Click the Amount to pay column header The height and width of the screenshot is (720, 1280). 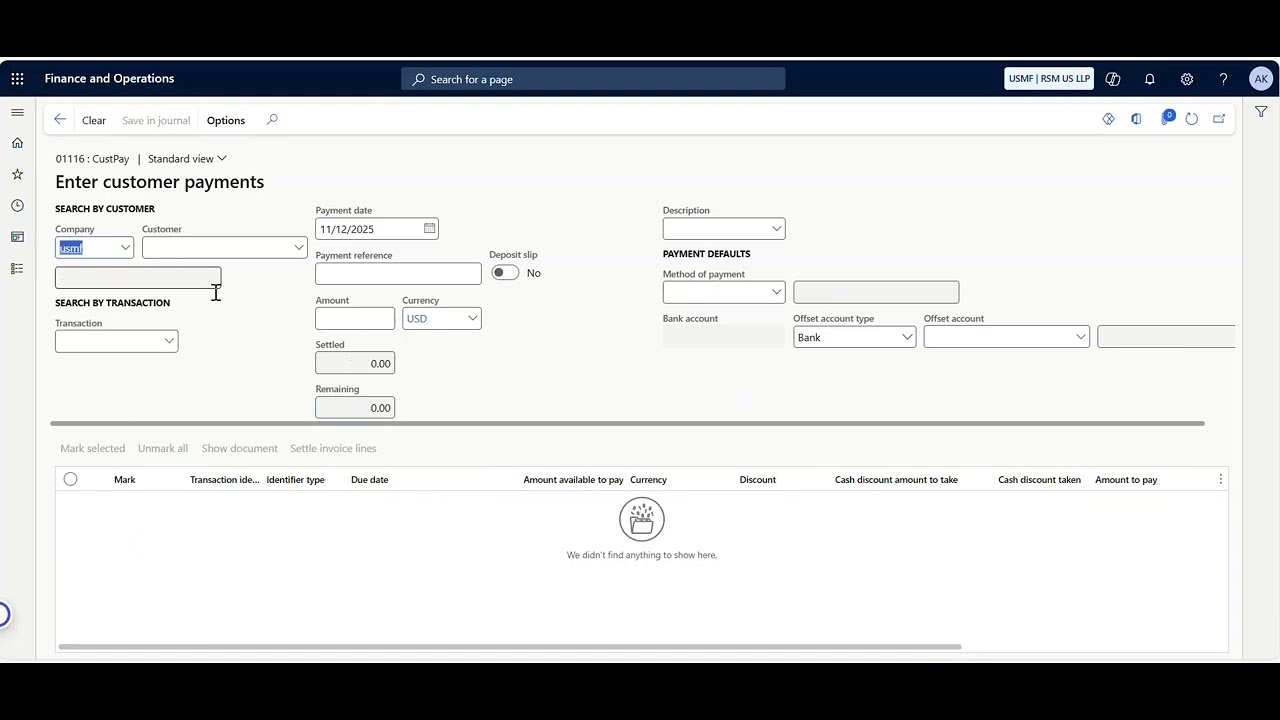click(x=1126, y=480)
